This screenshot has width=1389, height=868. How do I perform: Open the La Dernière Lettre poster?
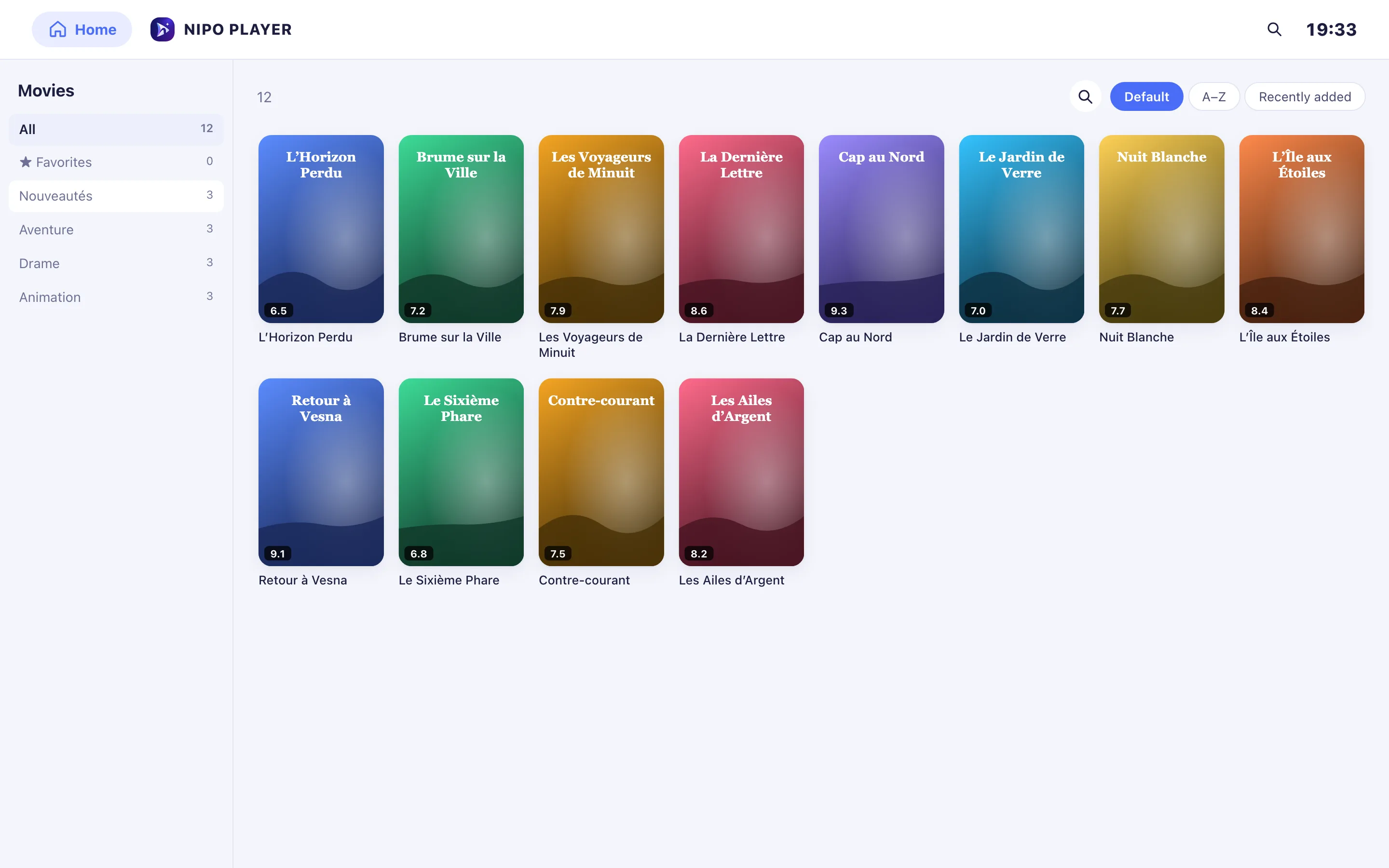741,229
